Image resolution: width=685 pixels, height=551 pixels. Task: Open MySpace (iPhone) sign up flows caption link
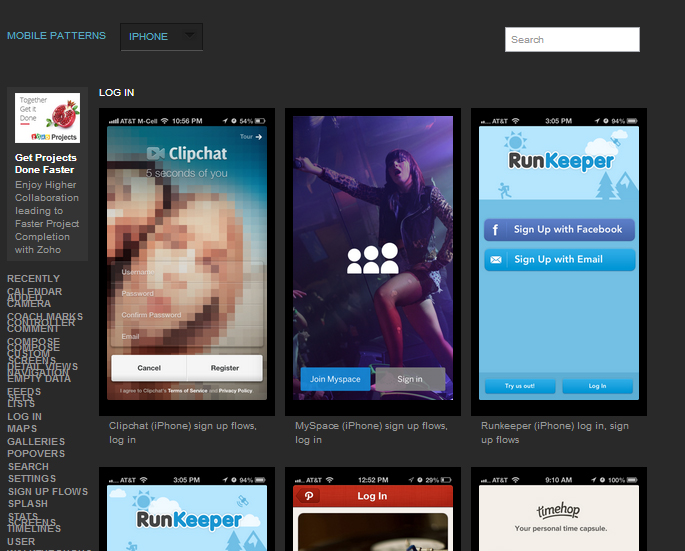tap(371, 433)
